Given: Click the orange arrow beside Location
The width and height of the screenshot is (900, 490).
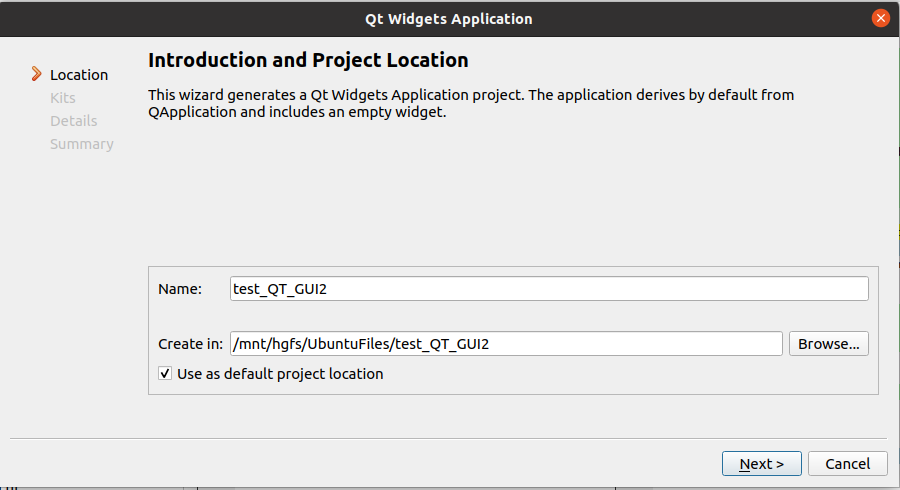Looking at the screenshot, I should [37, 74].
